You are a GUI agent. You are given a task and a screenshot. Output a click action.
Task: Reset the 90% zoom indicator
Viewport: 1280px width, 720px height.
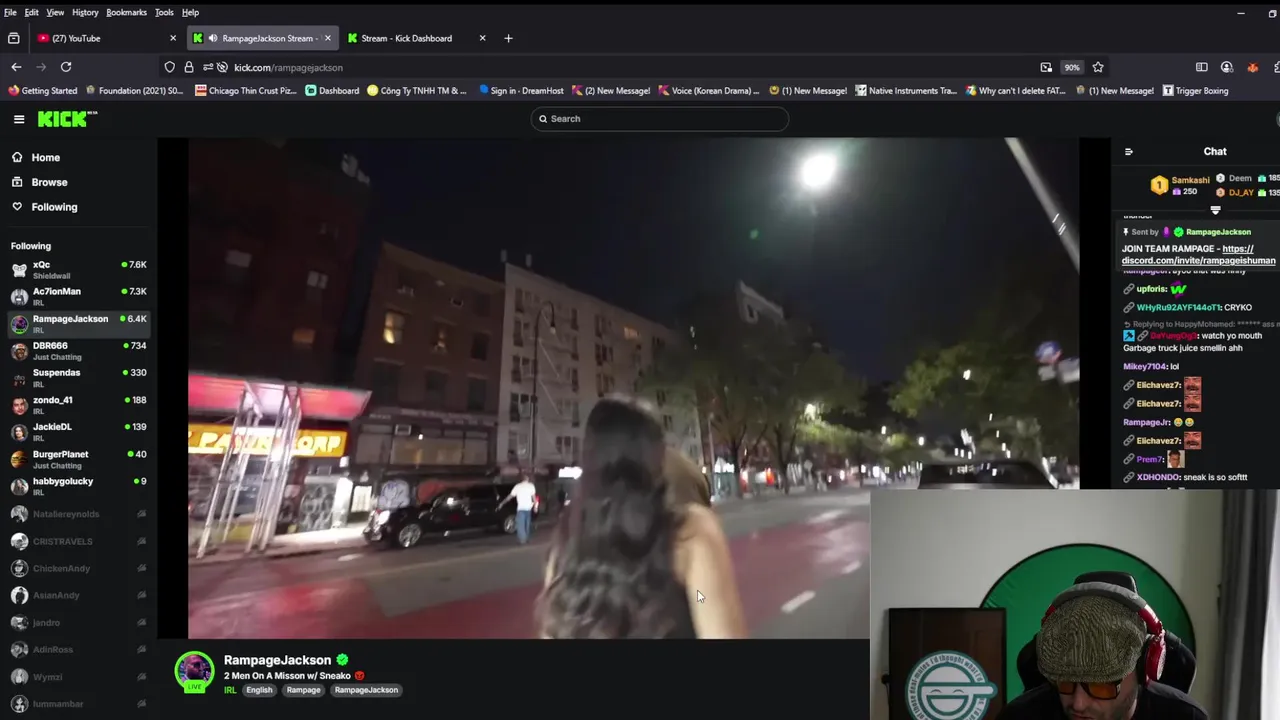(1072, 67)
